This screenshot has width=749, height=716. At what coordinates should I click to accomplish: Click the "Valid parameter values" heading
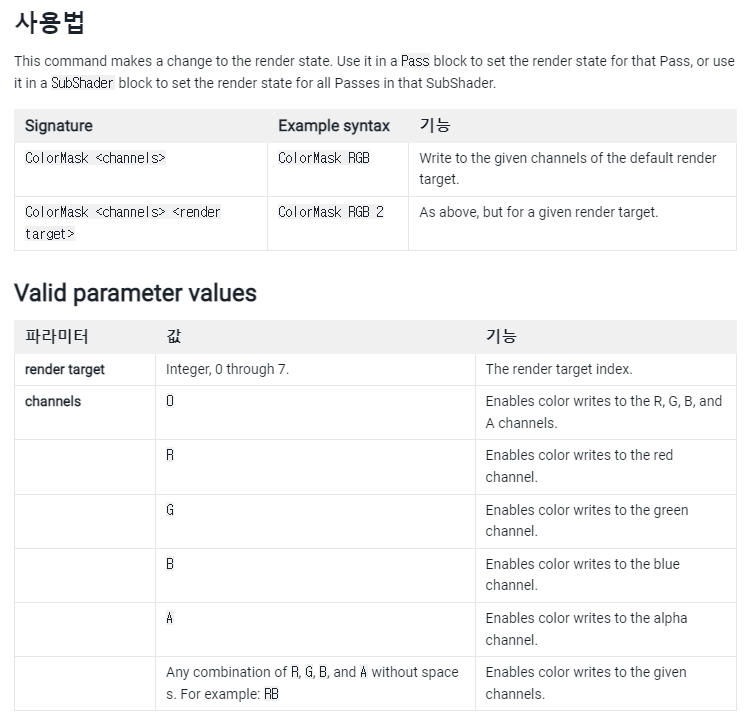tap(135, 293)
